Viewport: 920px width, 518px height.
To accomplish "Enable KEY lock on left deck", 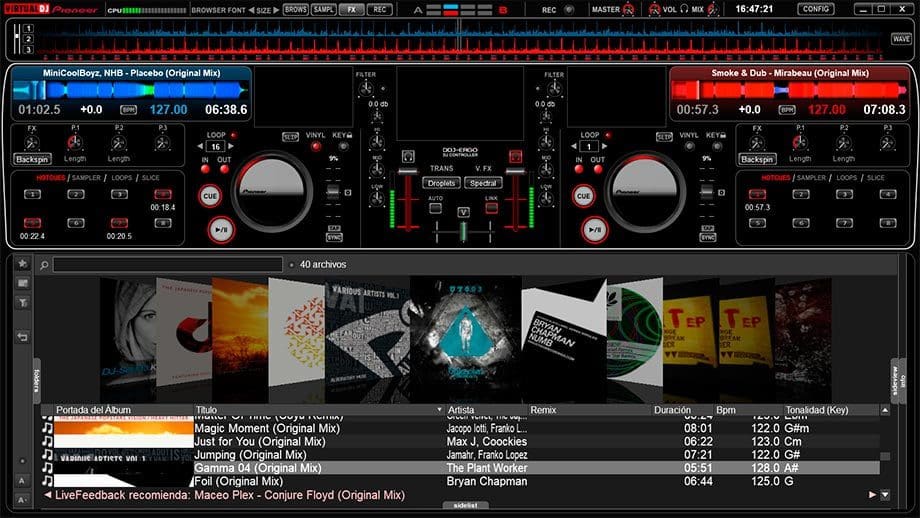I will click(x=343, y=146).
